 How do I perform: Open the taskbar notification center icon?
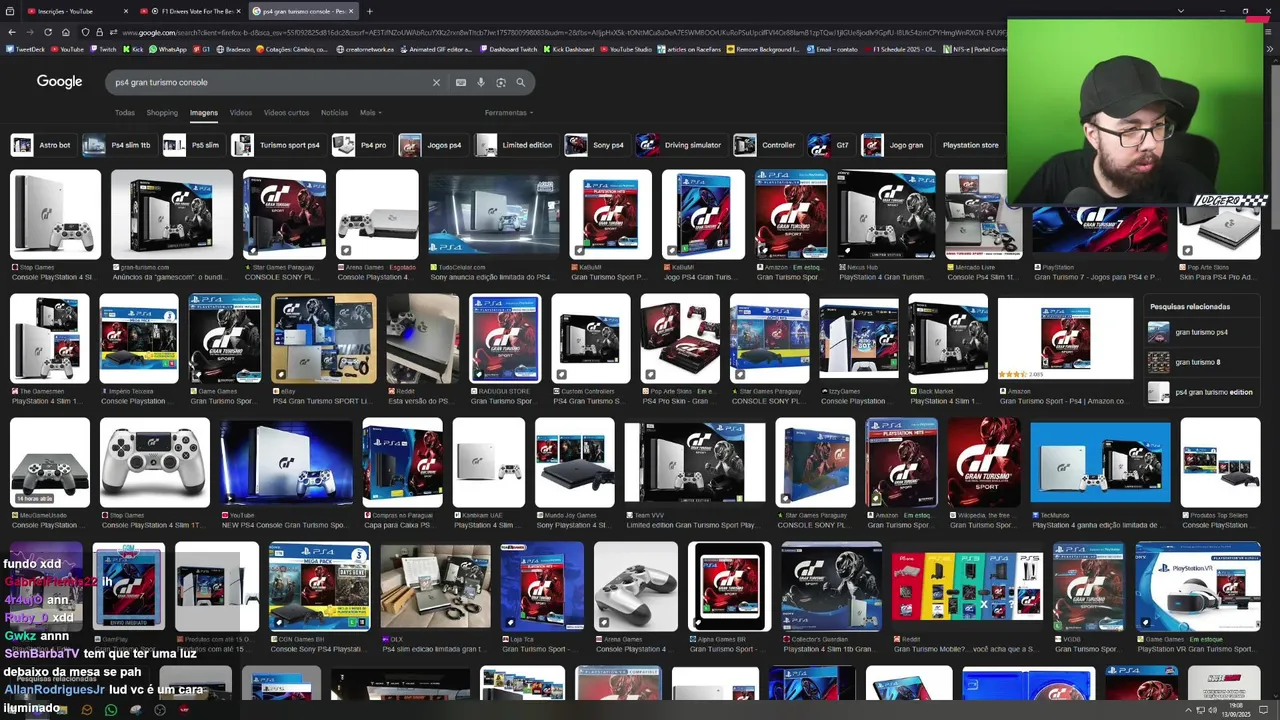pyautogui.click(x=1264, y=710)
